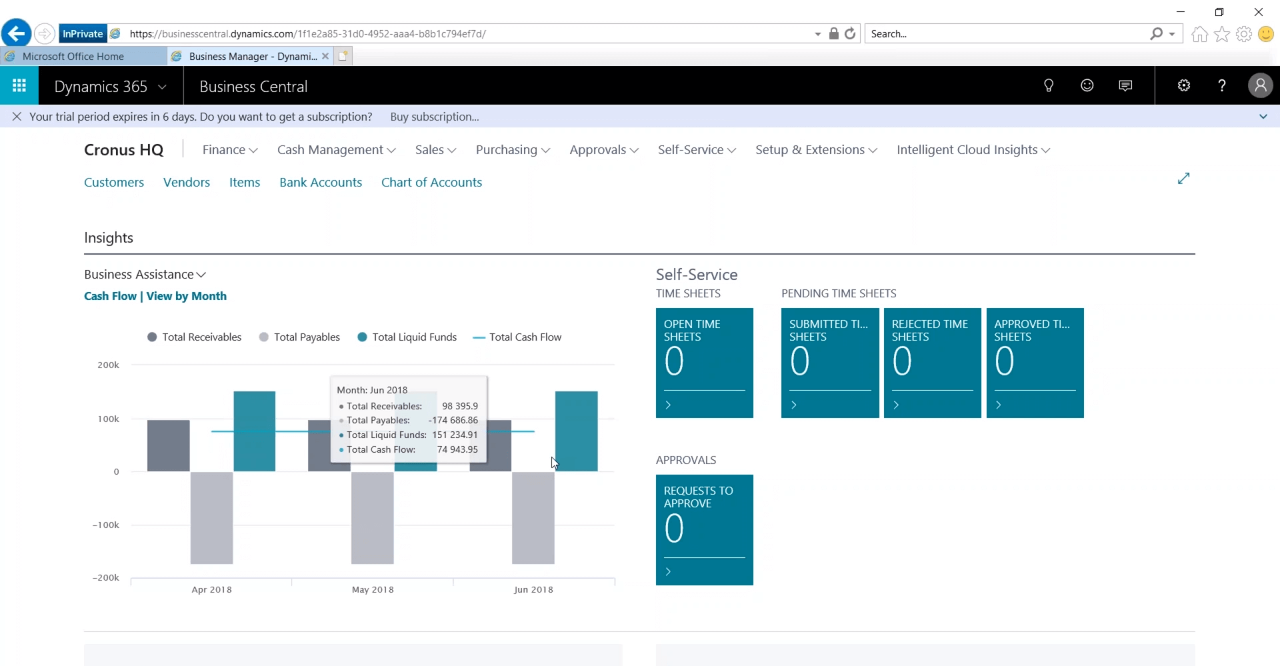Click the Buy subscription link
Viewport: 1280px width, 666px height.
(434, 117)
